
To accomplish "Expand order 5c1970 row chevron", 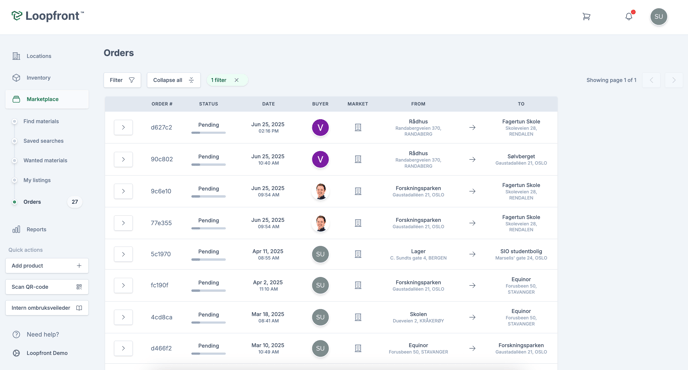I will pyautogui.click(x=123, y=254).
